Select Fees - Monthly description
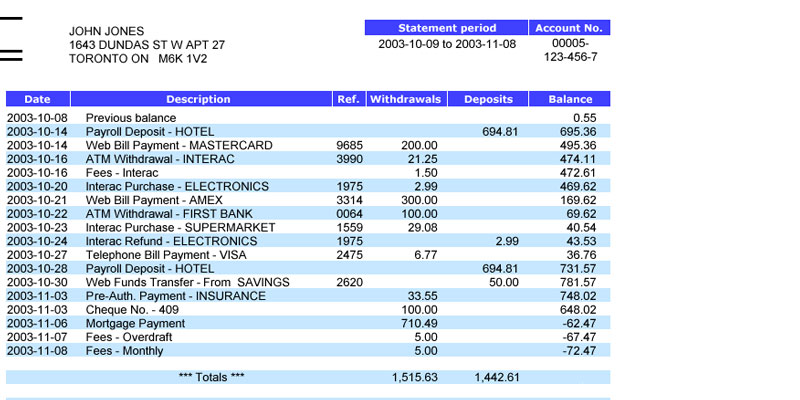Viewport: 800px width, 400px height. pyautogui.click(x=124, y=351)
